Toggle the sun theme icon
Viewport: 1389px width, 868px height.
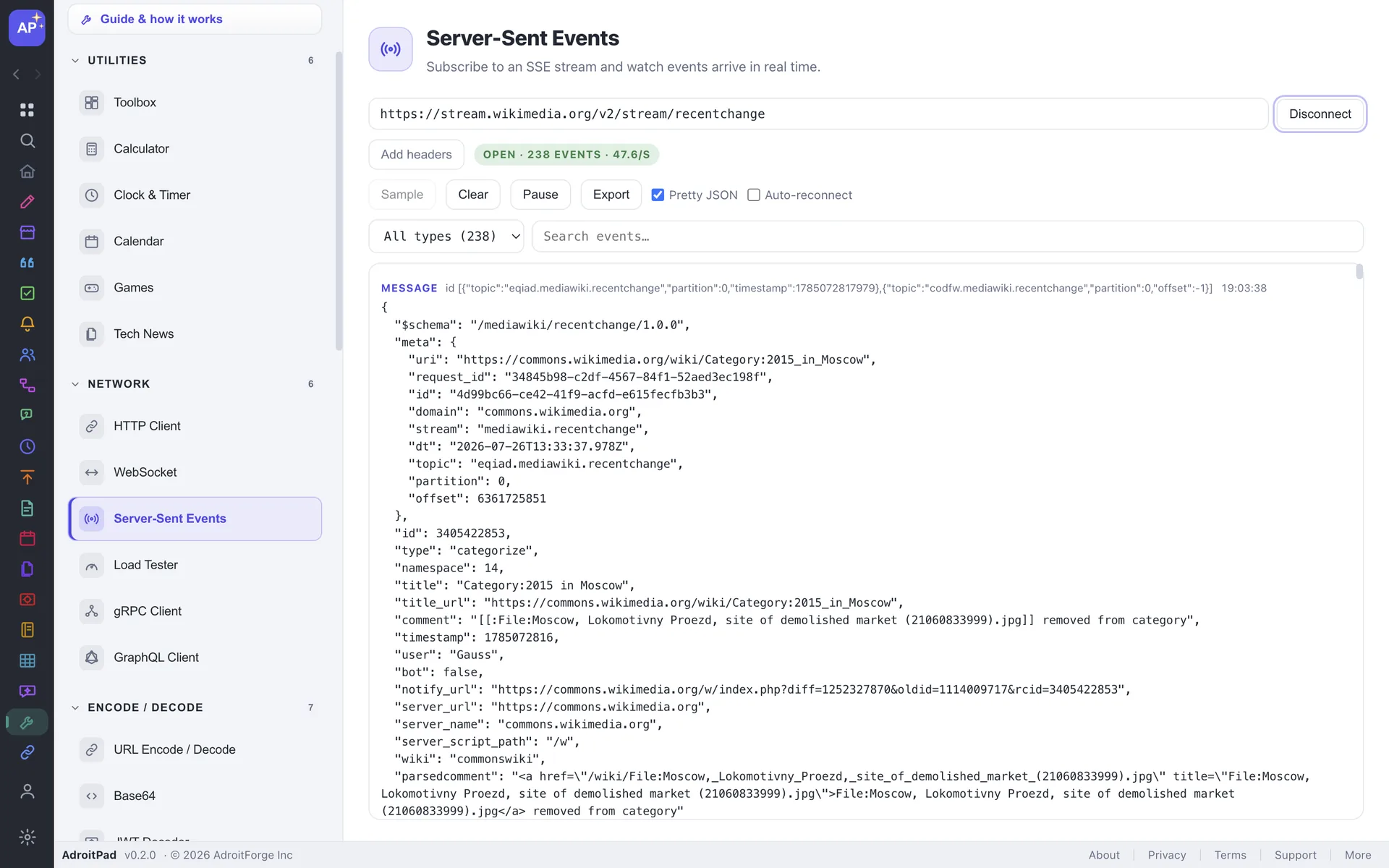pos(27,837)
